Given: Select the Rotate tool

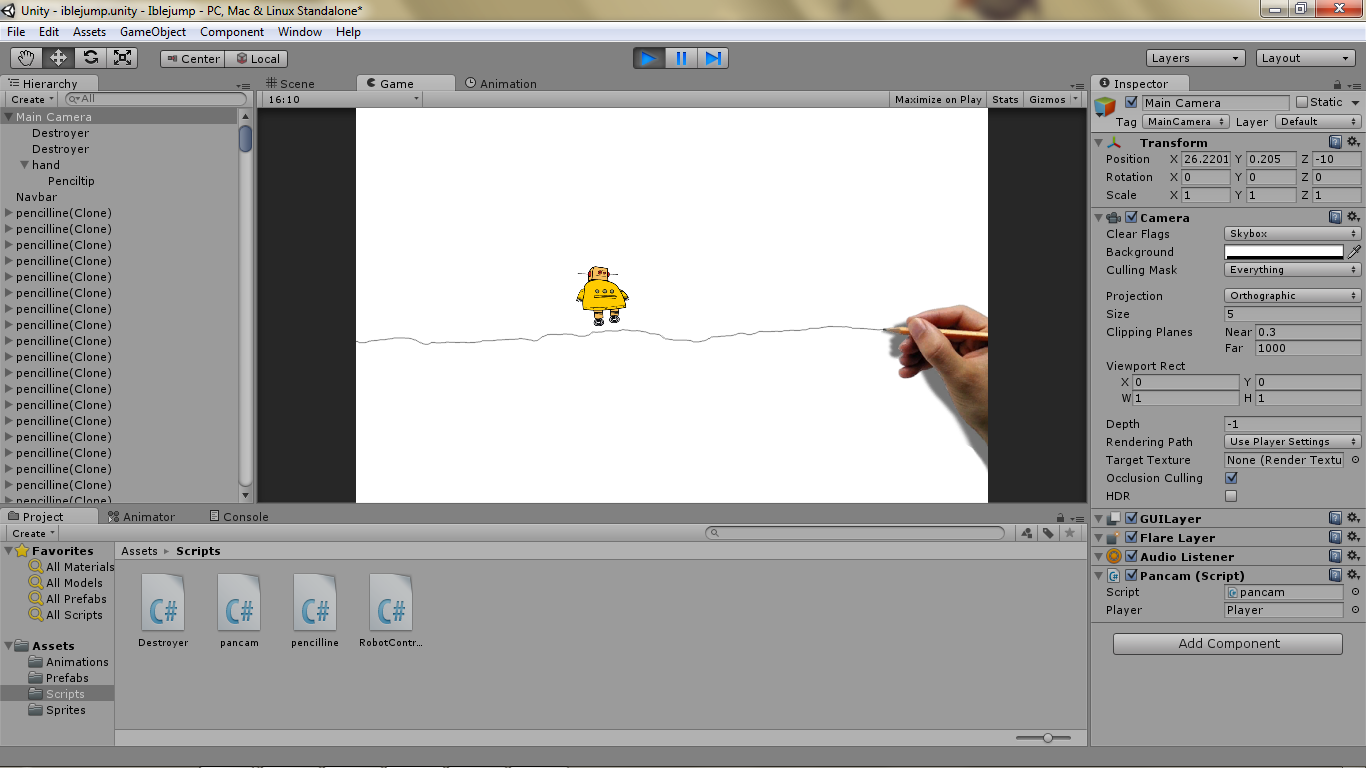Looking at the screenshot, I should point(90,57).
